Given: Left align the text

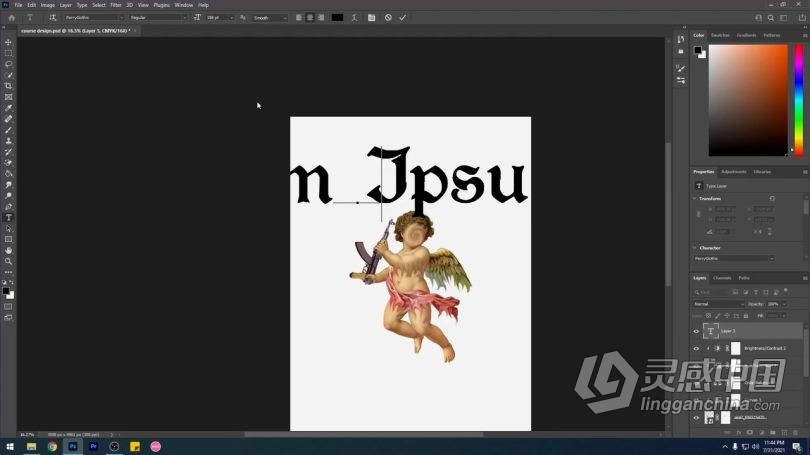Looking at the screenshot, I should 299,18.
